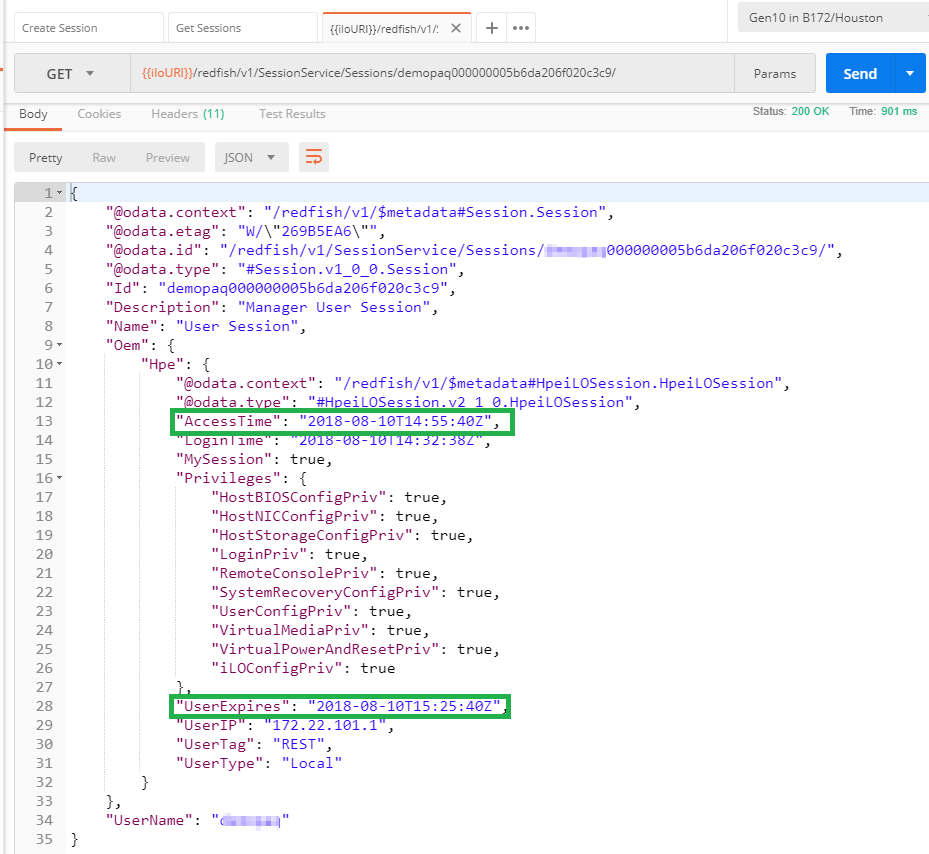Select the Raw response view
This screenshot has height=854, width=929.
(x=104, y=157)
